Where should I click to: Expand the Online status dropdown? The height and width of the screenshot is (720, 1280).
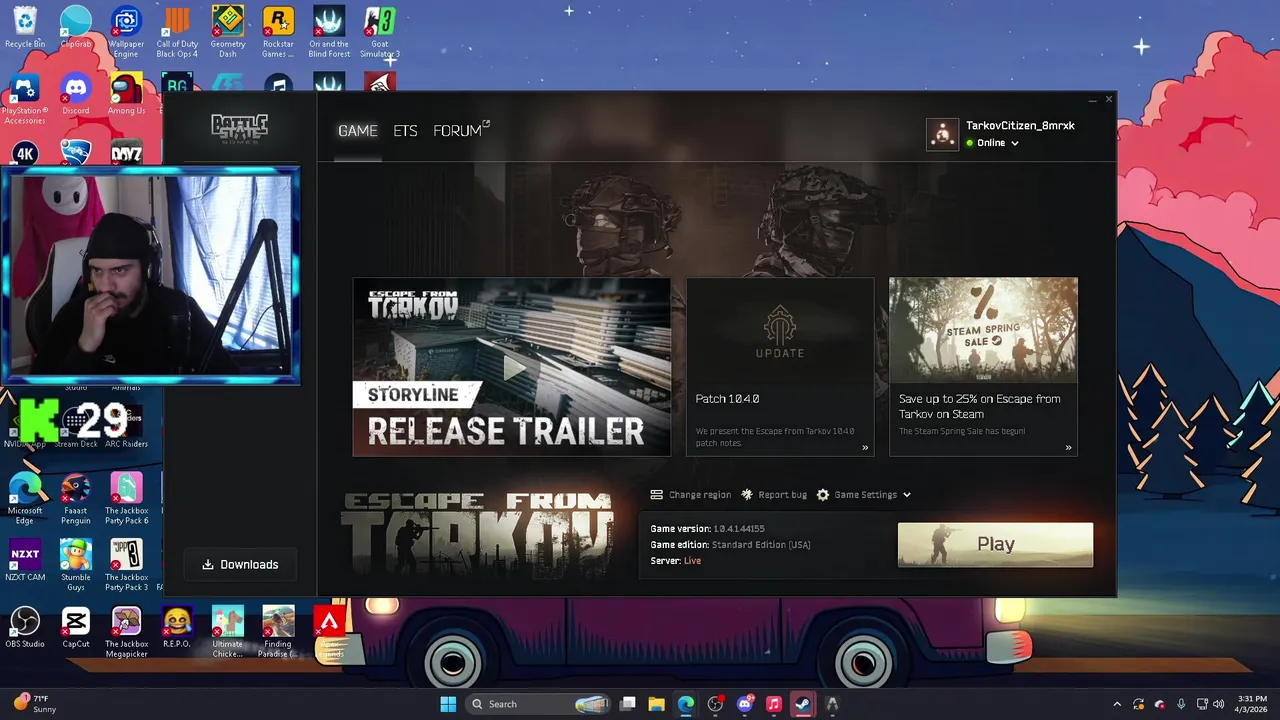993,143
